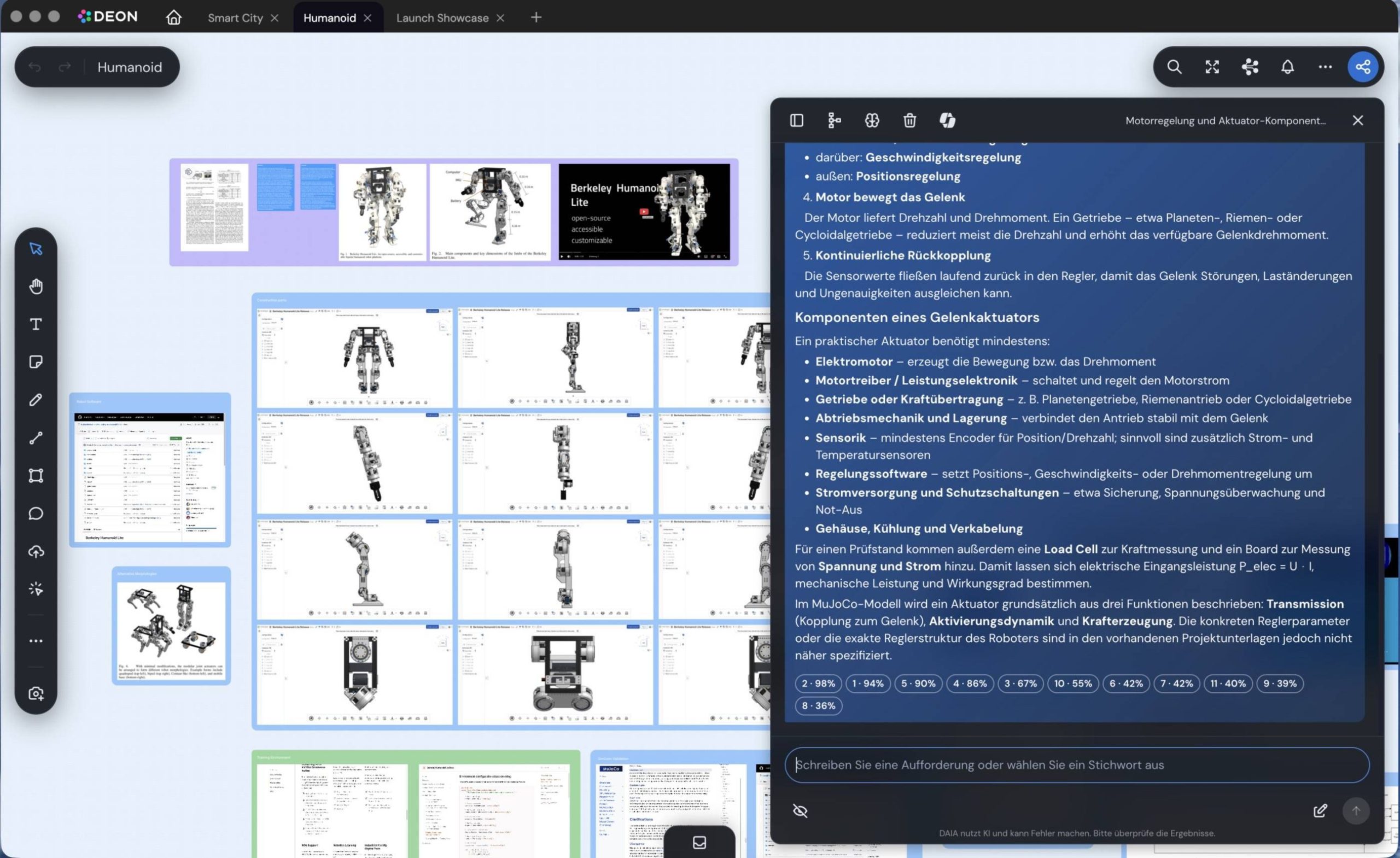Select the arrow pointer tool
This screenshot has width=1400, height=858.
pos(36,249)
